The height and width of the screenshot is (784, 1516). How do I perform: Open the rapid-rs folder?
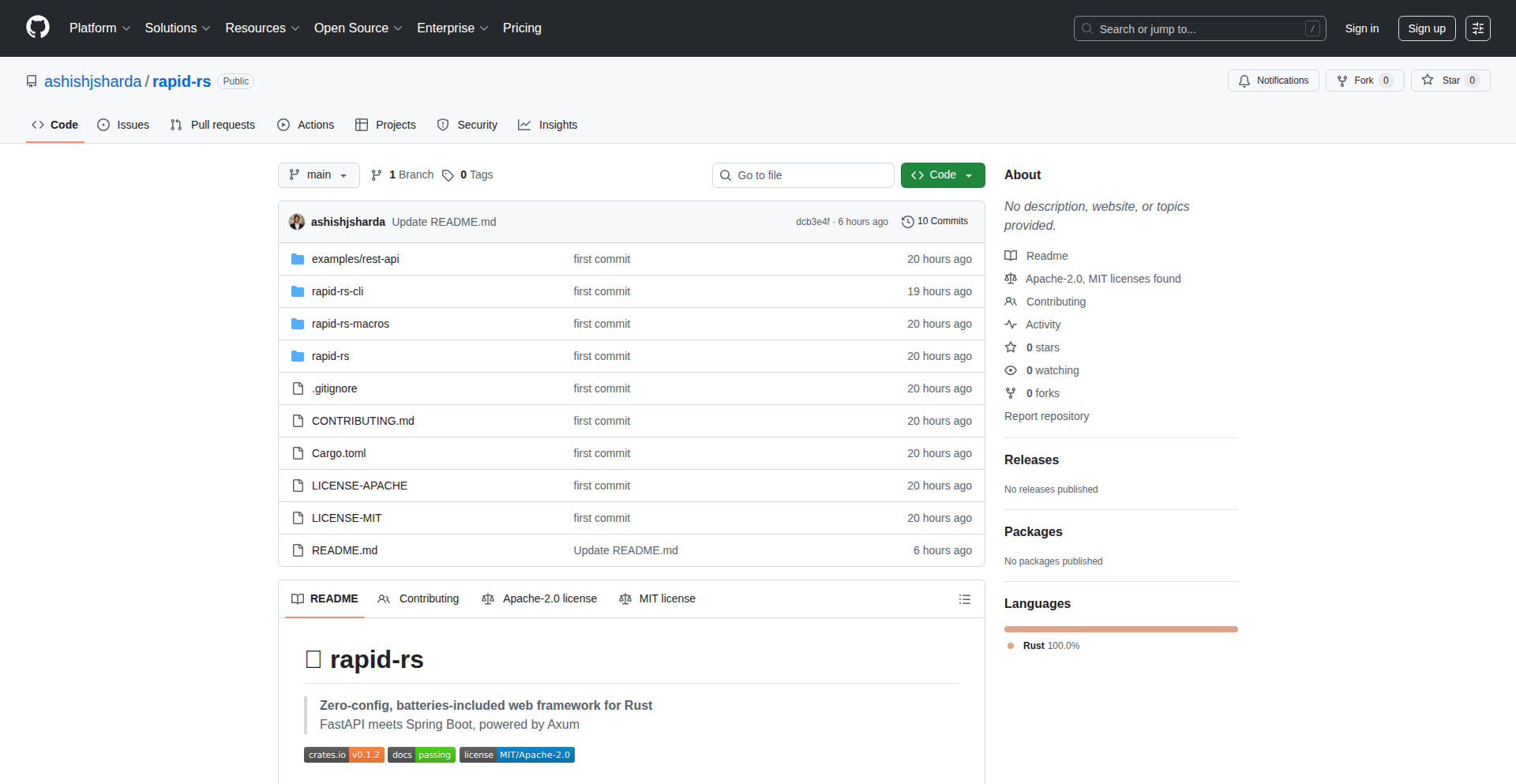pos(330,356)
